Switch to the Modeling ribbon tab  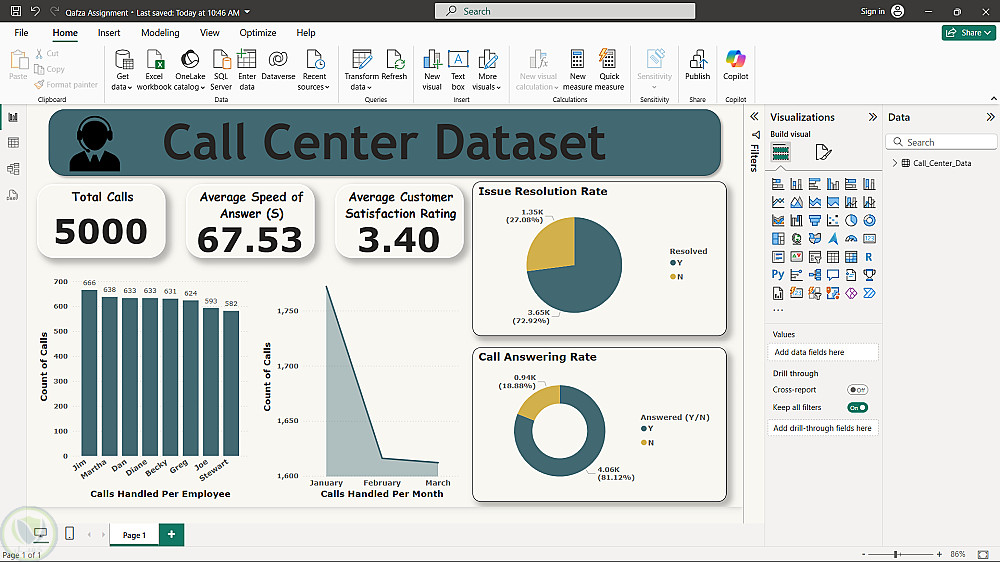pyautogui.click(x=160, y=33)
